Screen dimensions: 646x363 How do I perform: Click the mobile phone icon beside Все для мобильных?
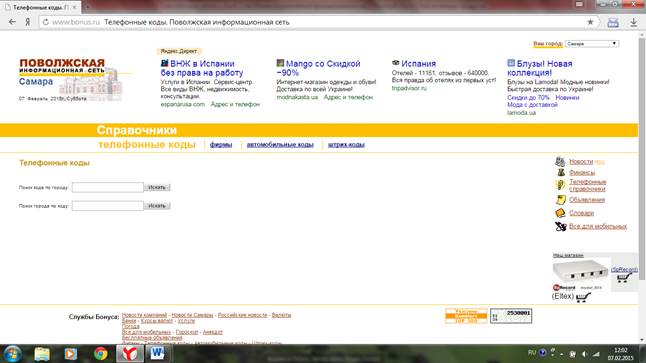point(560,226)
